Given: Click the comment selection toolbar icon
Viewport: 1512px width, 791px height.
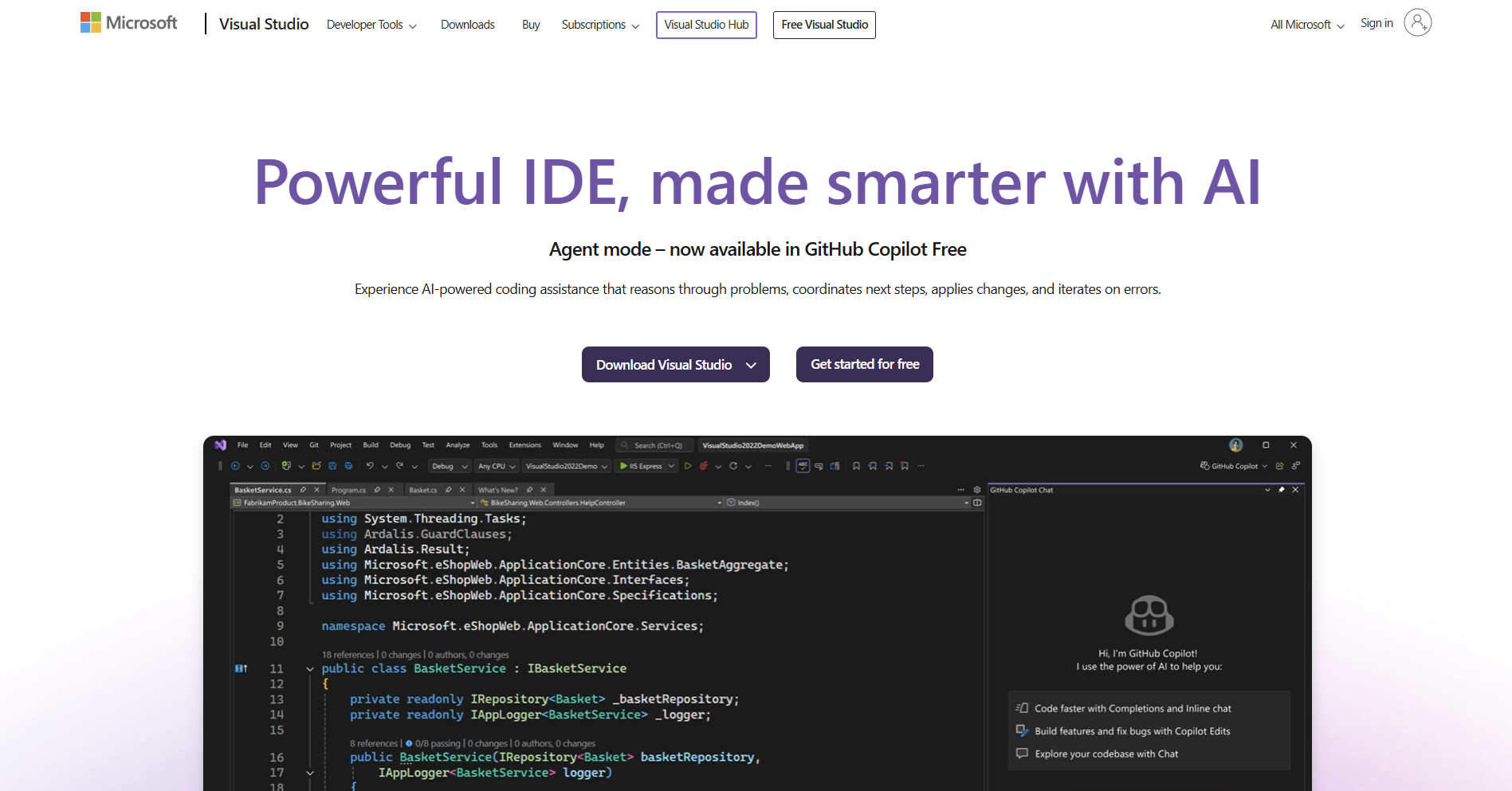Looking at the screenshot, I should point(819,466).
